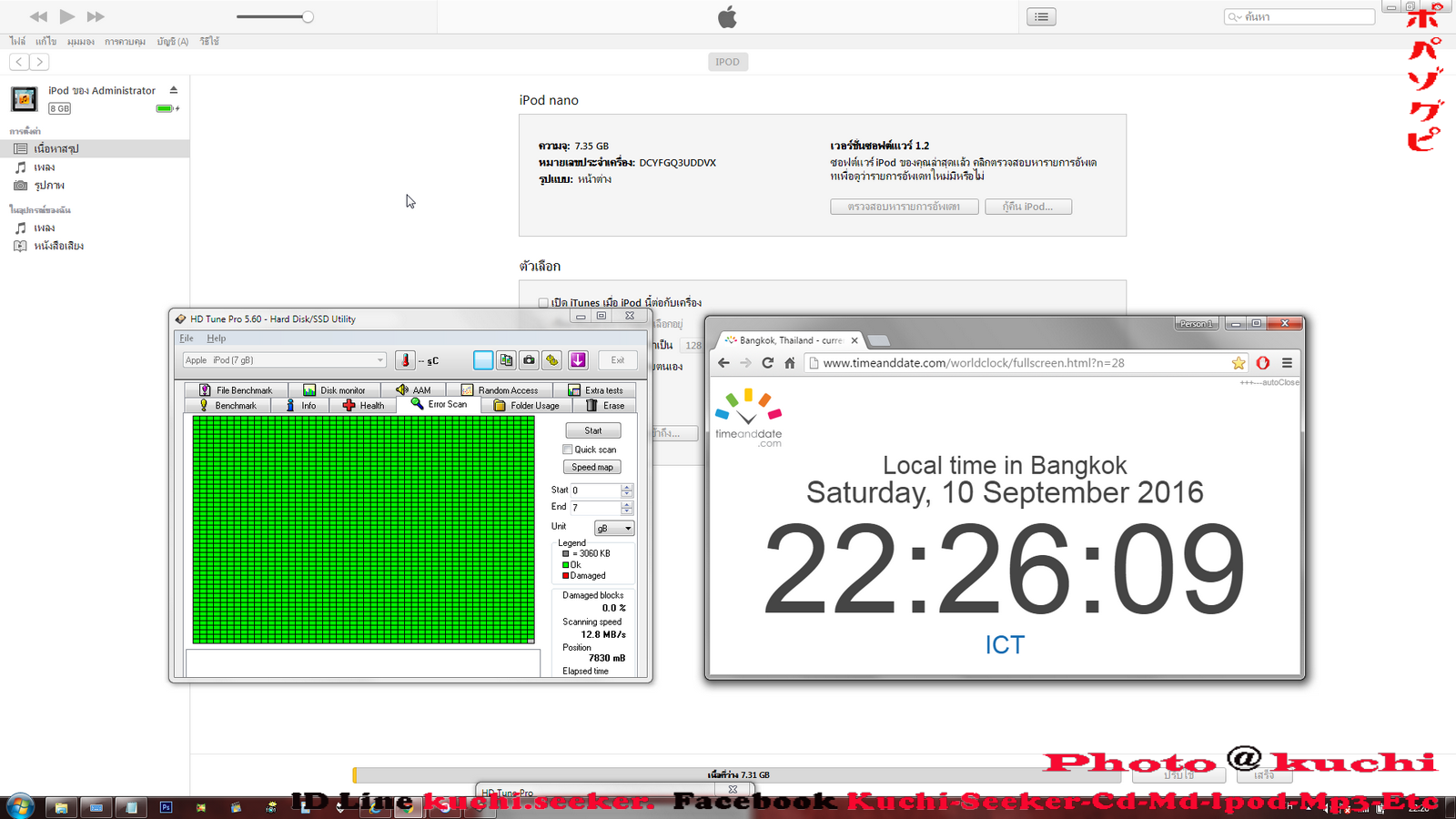1456x819 pixels.
Task: Click the iTunes play button
Action: click(x=67, y=16)
